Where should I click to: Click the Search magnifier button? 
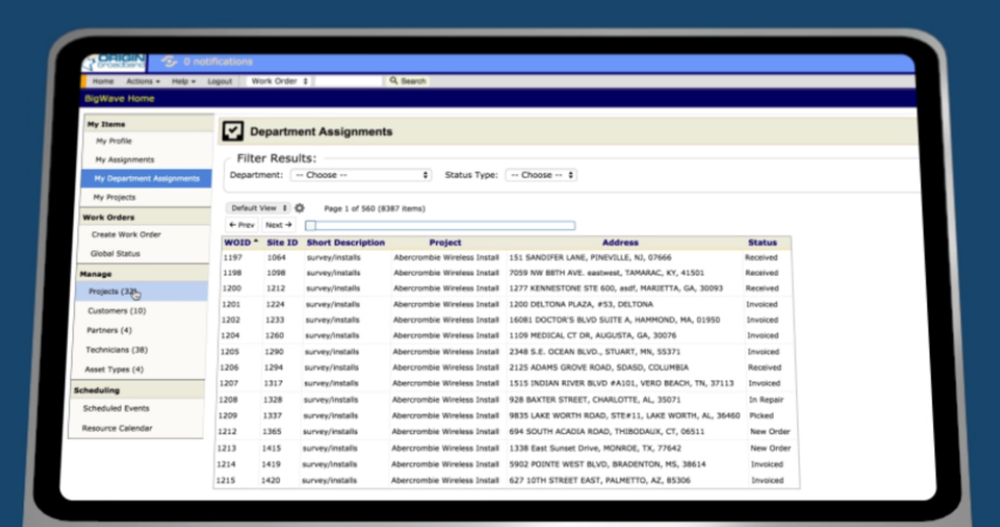pos(408,81)
